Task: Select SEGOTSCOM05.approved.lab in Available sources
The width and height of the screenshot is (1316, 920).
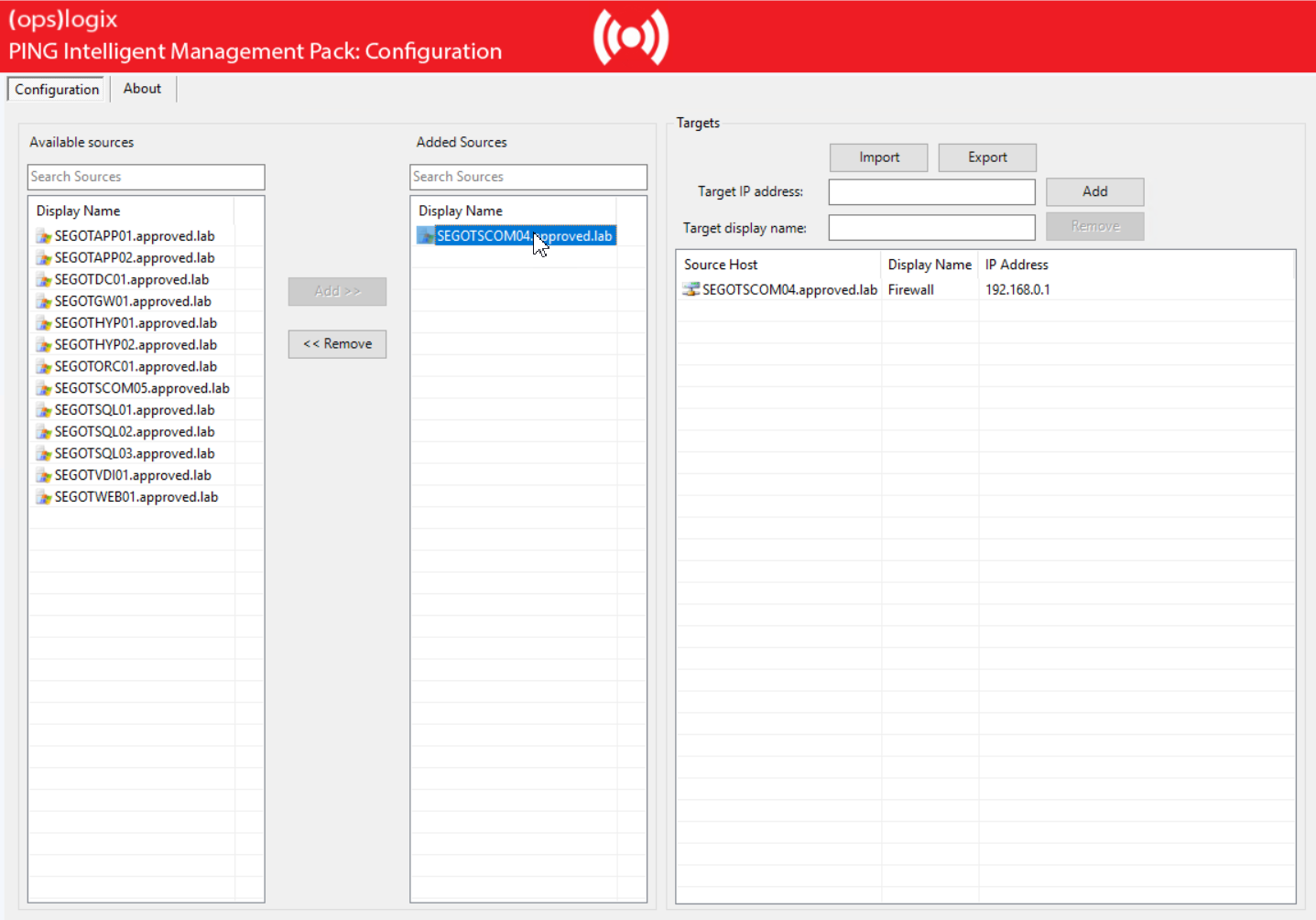Action: tap(141, 388)
